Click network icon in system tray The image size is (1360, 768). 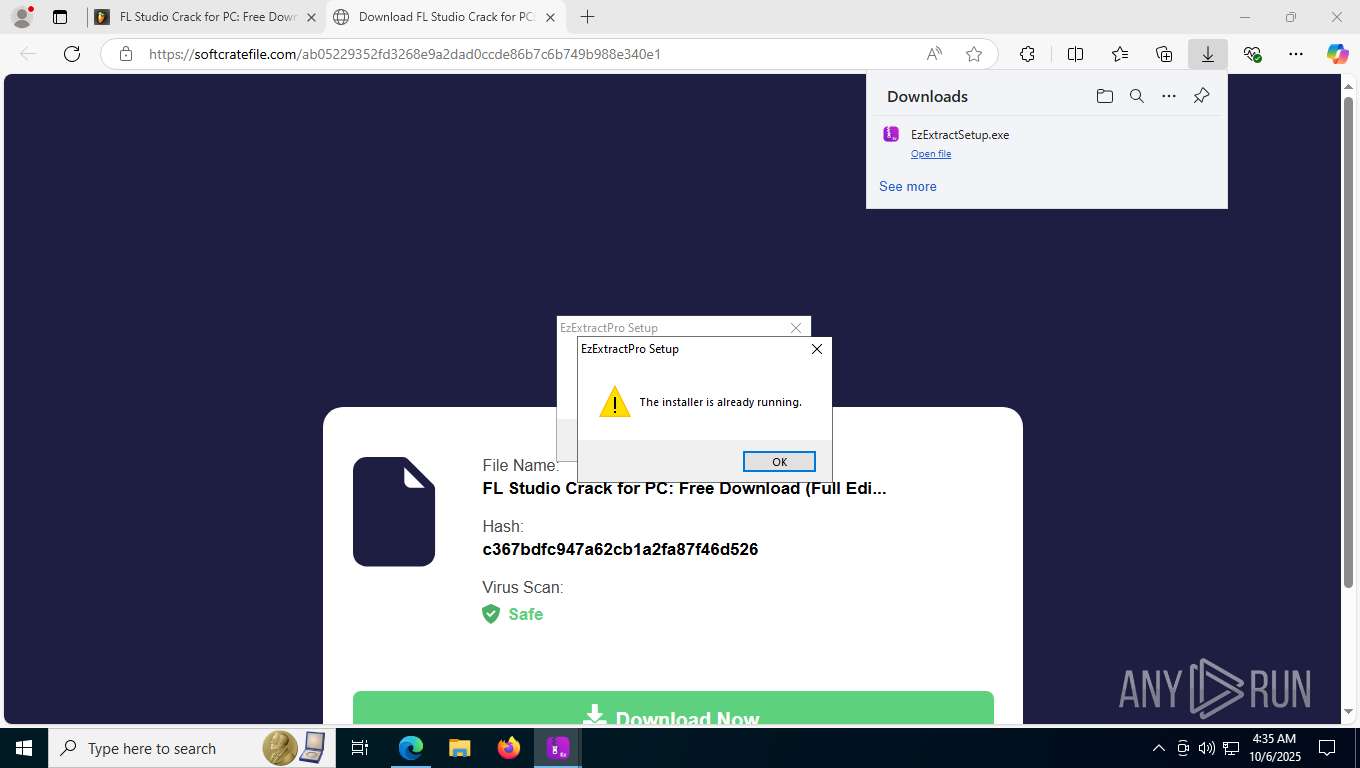(x=1231, y=748)
